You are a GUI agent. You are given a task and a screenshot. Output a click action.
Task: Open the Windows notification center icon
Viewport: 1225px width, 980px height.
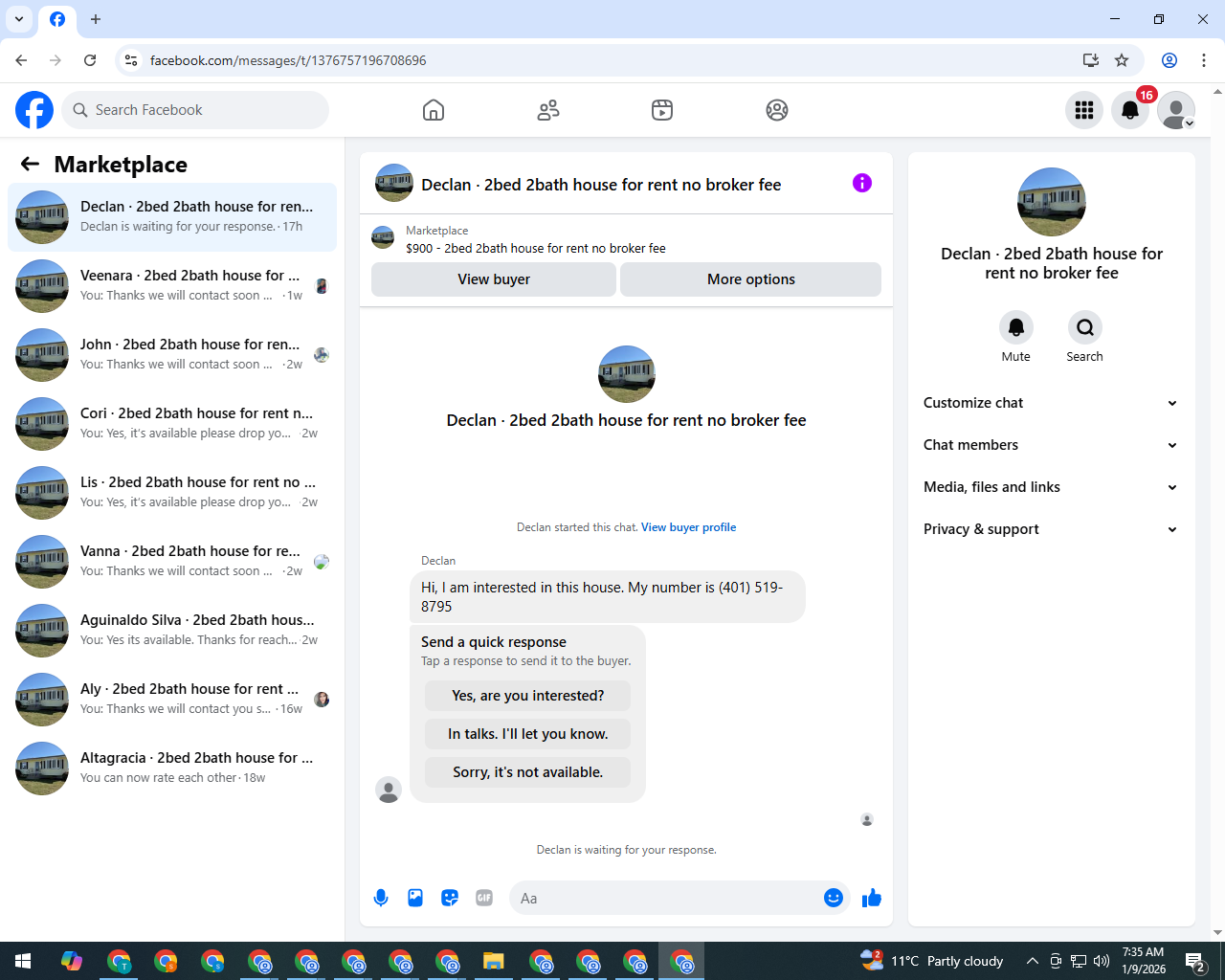pos(1194,961)
